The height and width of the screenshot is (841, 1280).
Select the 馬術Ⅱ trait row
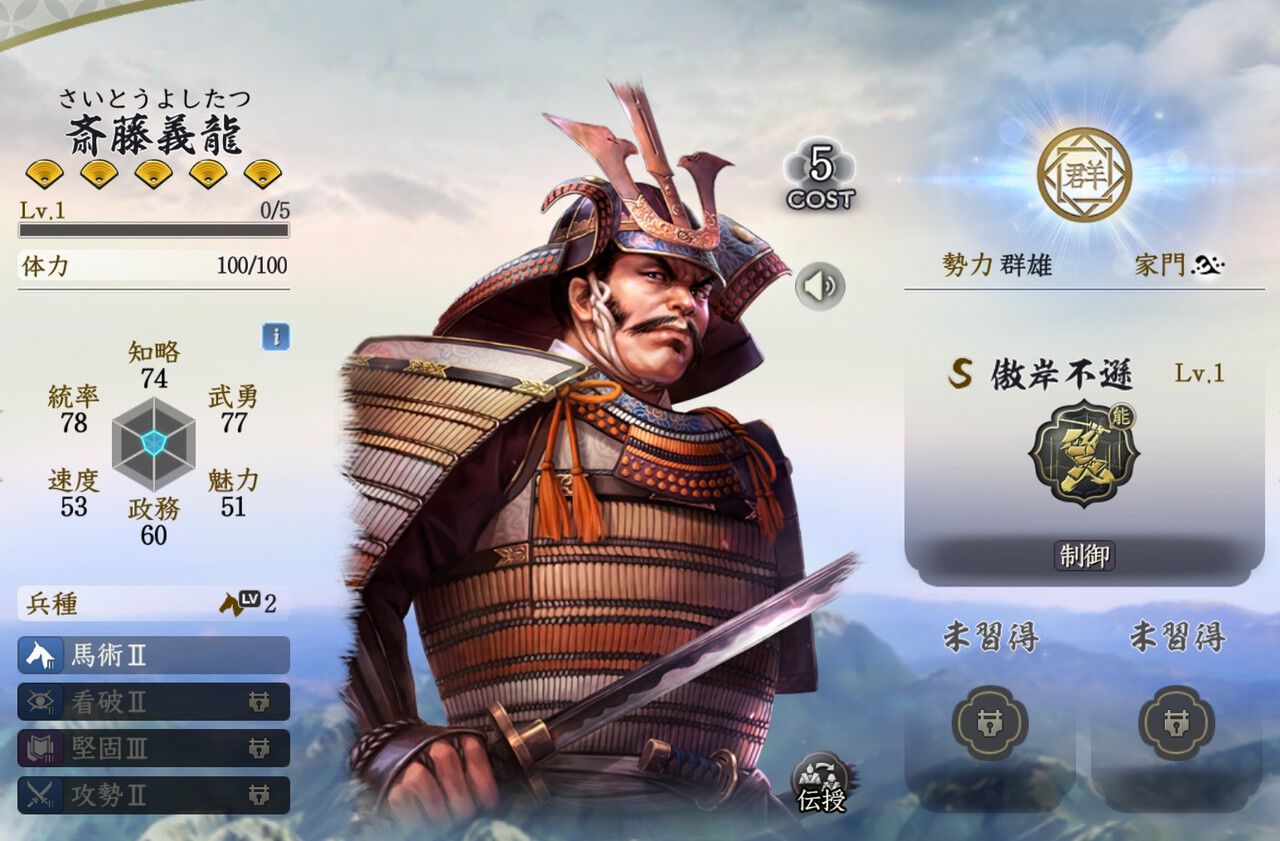[x=154, y=655]
